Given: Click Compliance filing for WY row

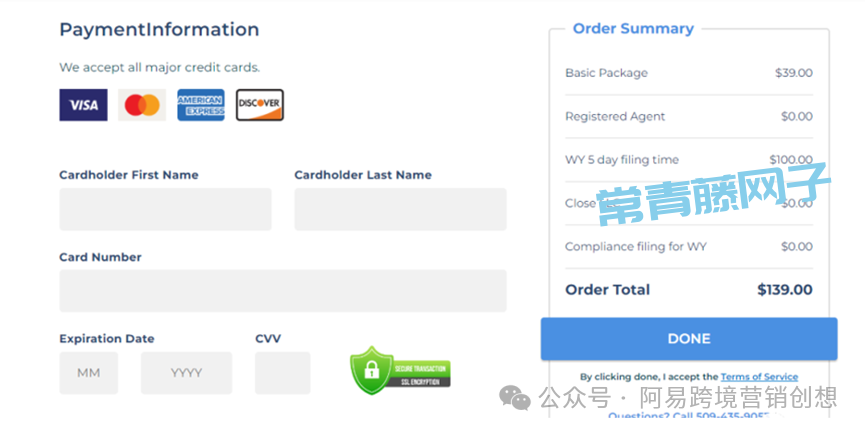Looking at the screenshot, I should pyautogui.click(x=636, y=246).
